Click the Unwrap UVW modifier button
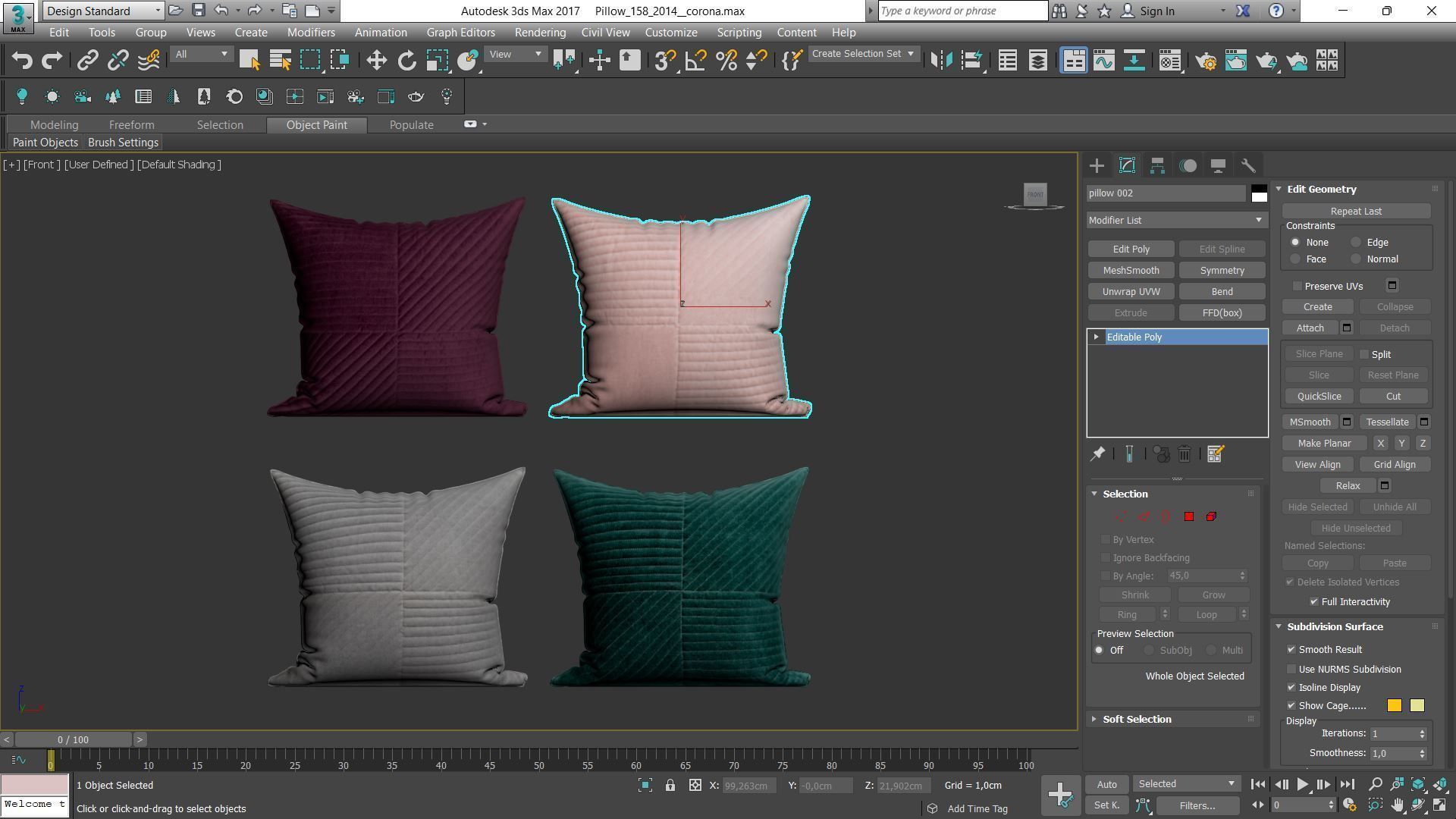 [1131, 292]
